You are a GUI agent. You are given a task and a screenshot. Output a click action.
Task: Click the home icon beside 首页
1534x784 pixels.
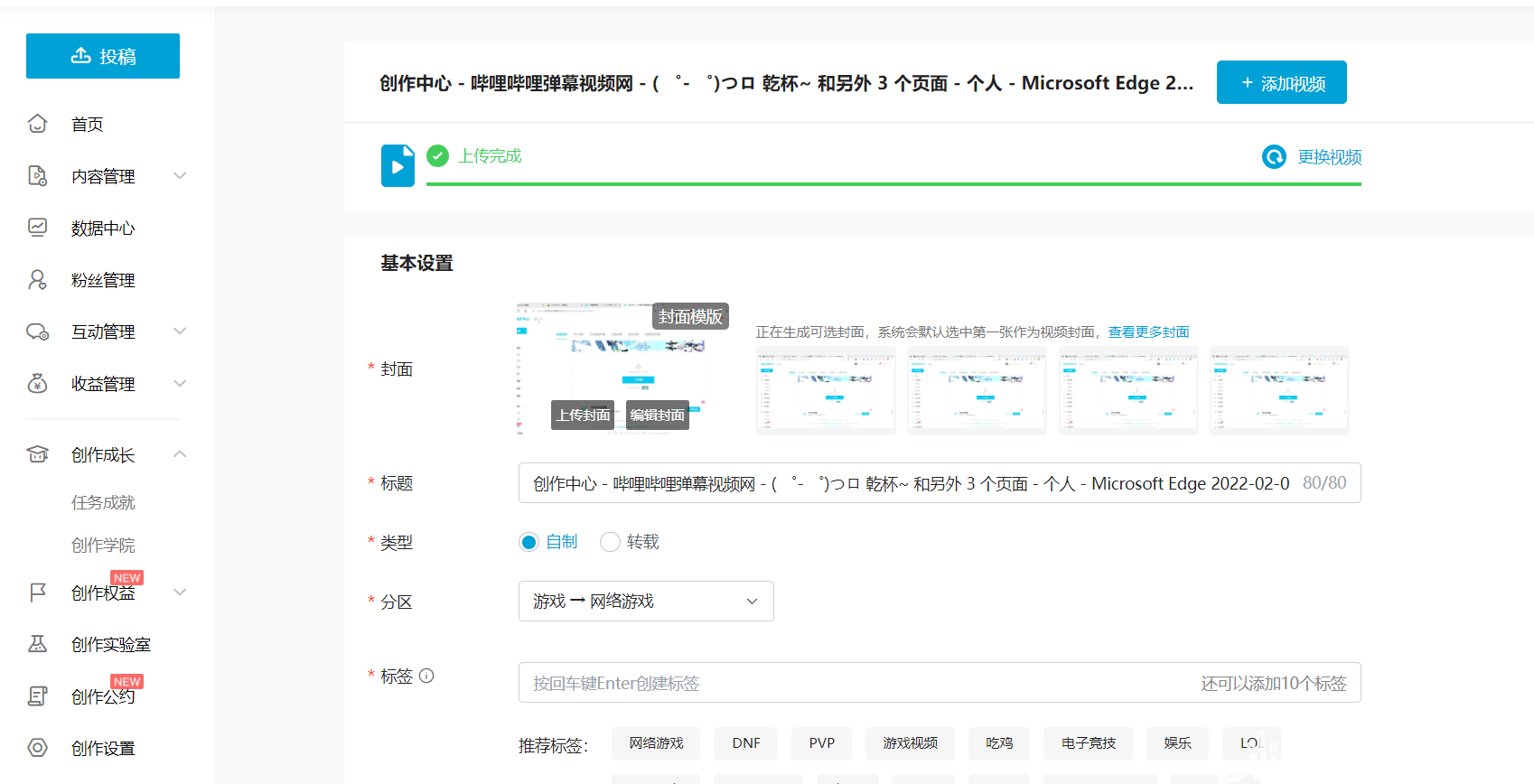tap(37, 124)
